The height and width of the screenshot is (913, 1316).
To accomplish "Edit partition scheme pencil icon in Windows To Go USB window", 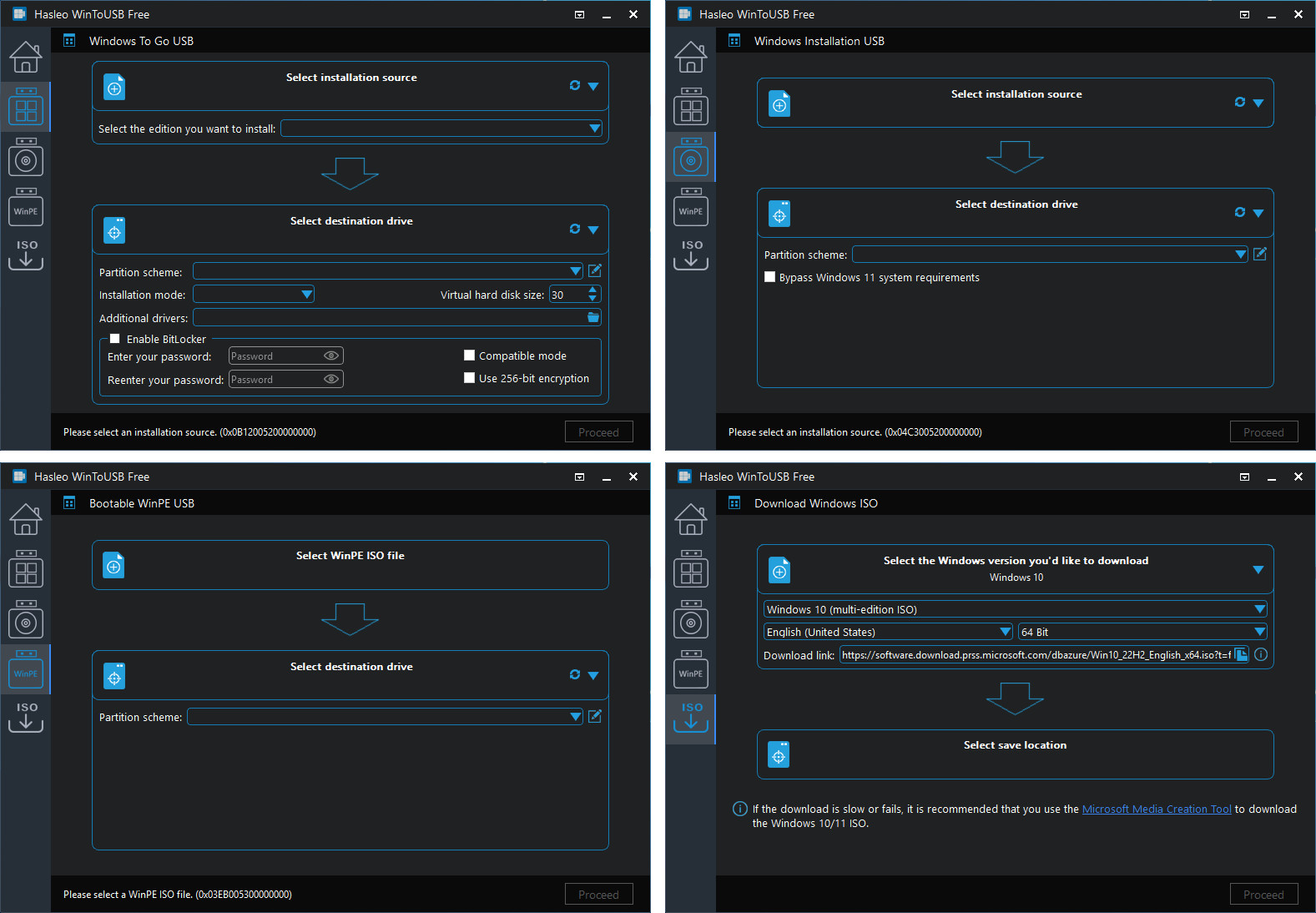I will (595, 270).
